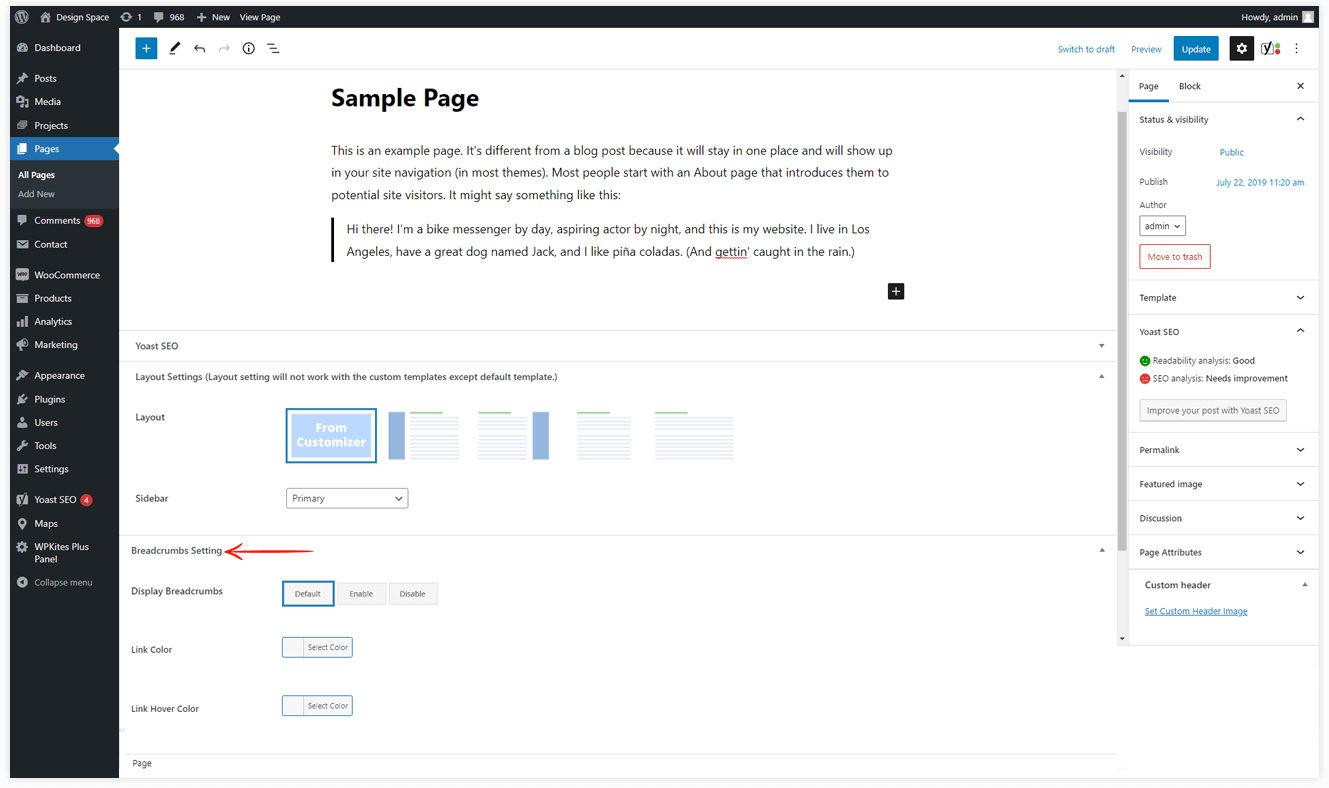Choose the Disable breadcrumbs option

pyautogui.click(x=413, y=594)
